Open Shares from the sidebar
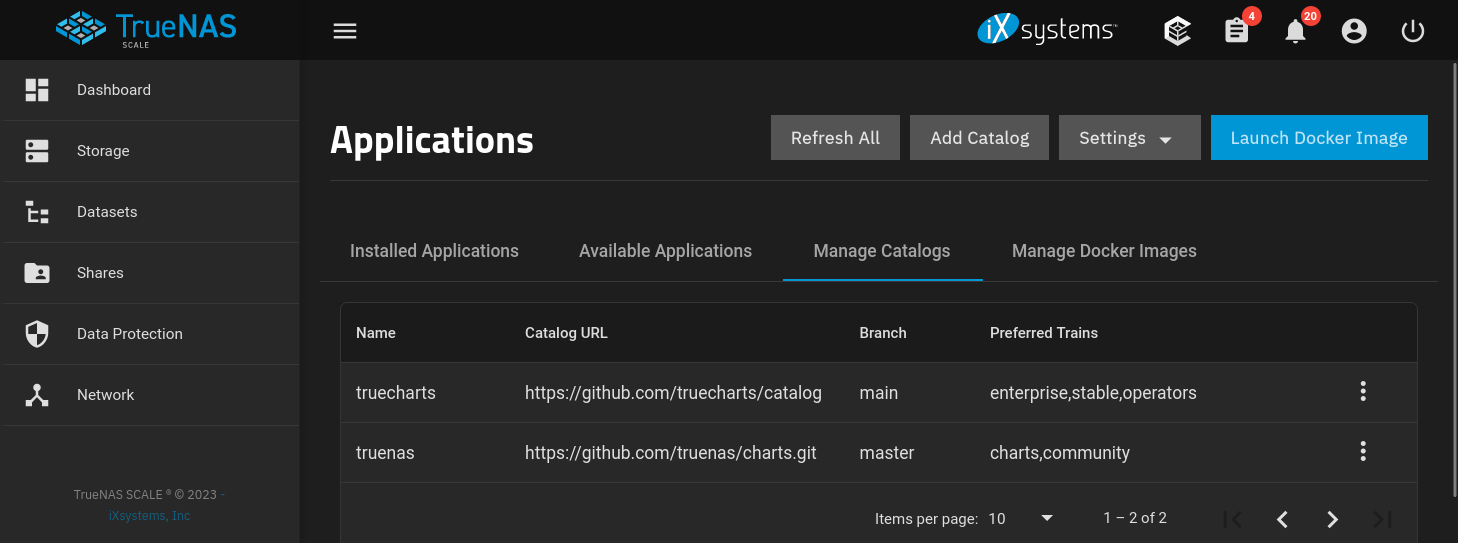 click(151, 273)
